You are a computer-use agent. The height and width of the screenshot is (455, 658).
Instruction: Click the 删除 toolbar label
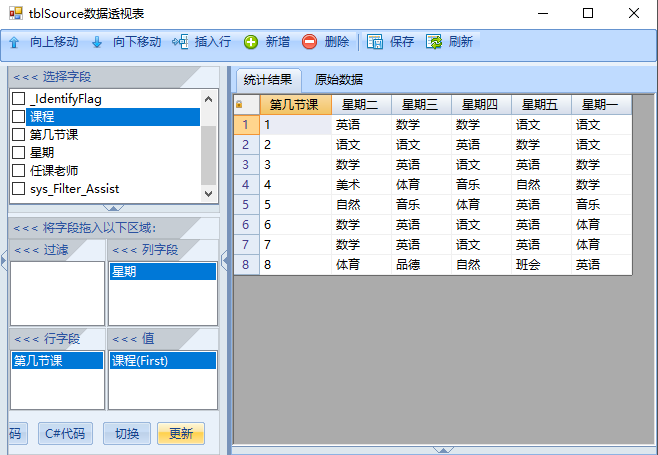tap(337, 42)
